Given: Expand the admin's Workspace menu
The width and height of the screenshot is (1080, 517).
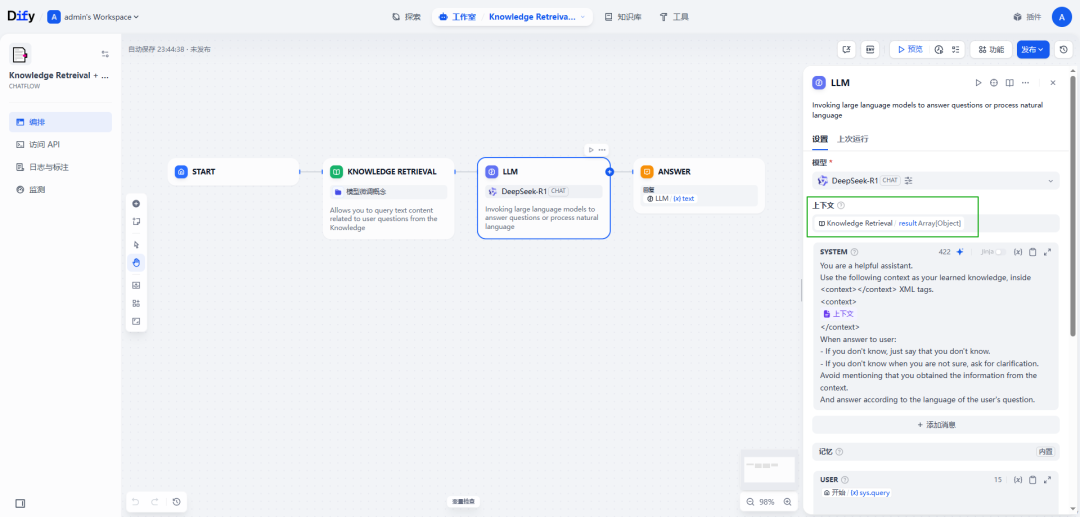Looking at the screenshot, I should [94, 17].
